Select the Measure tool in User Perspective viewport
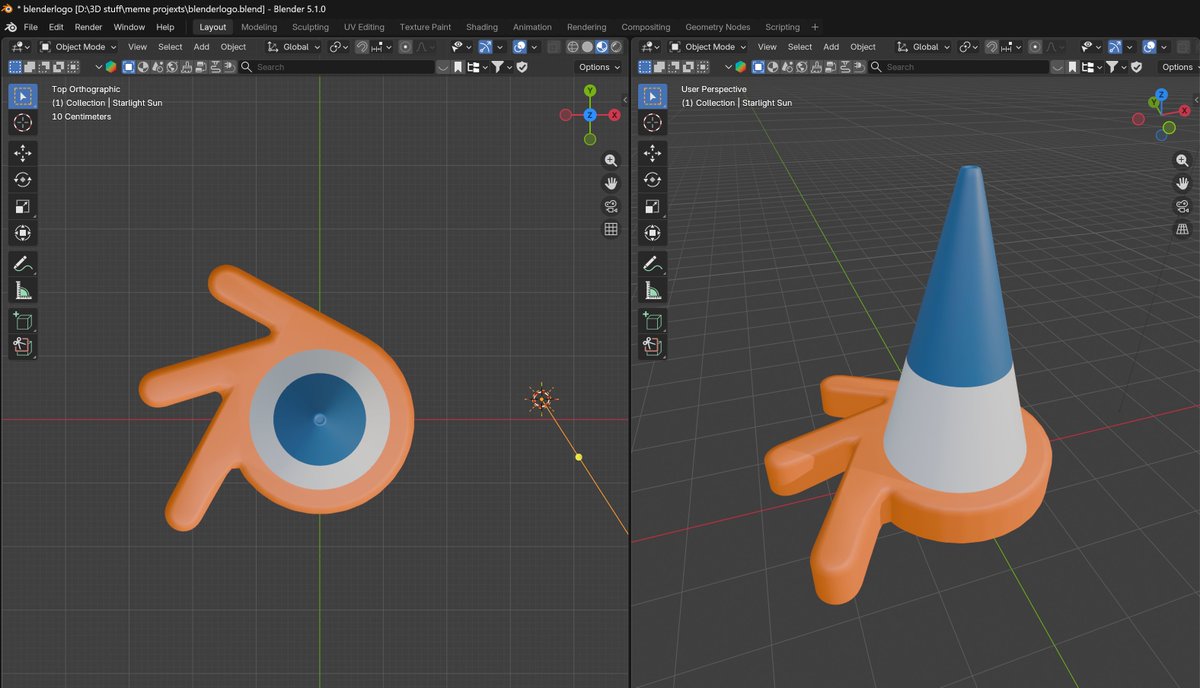 (x=652, y=291)
